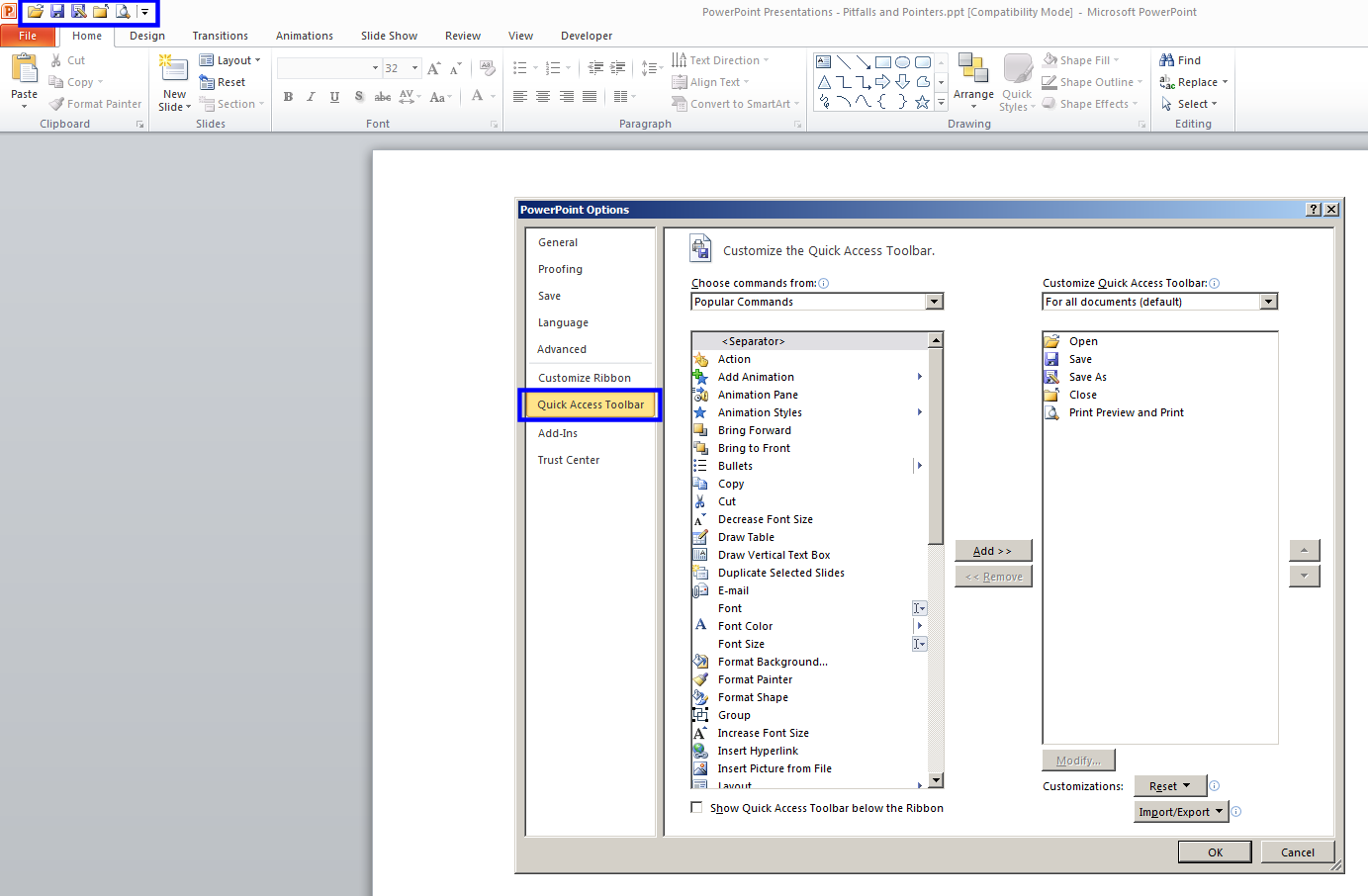Expand Add Animation submenu arrow

(x=919, y=377)
